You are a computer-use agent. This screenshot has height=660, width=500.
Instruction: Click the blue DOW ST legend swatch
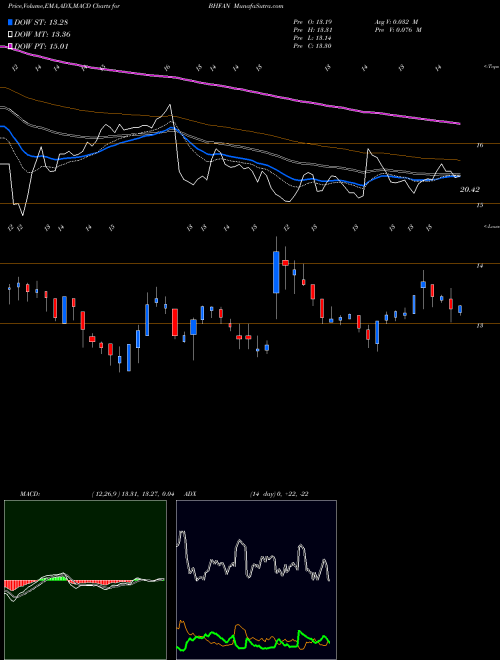[x=10, y=22]
